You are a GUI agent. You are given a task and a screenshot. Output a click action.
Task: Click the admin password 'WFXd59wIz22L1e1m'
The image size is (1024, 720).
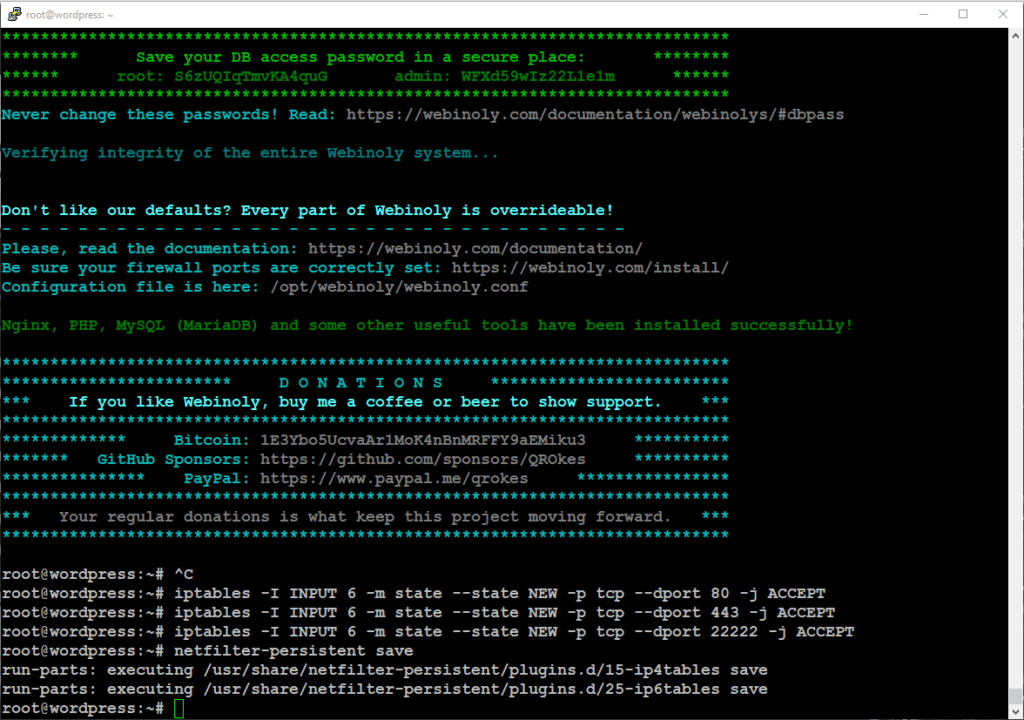[537, 76]
